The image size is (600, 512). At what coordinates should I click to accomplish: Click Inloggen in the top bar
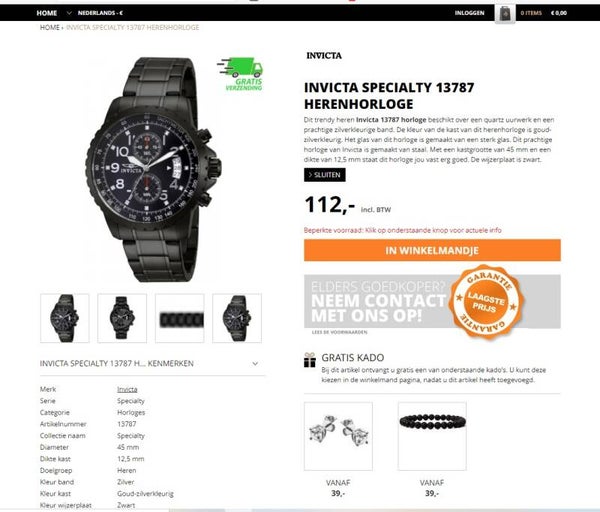coord(470,13)
